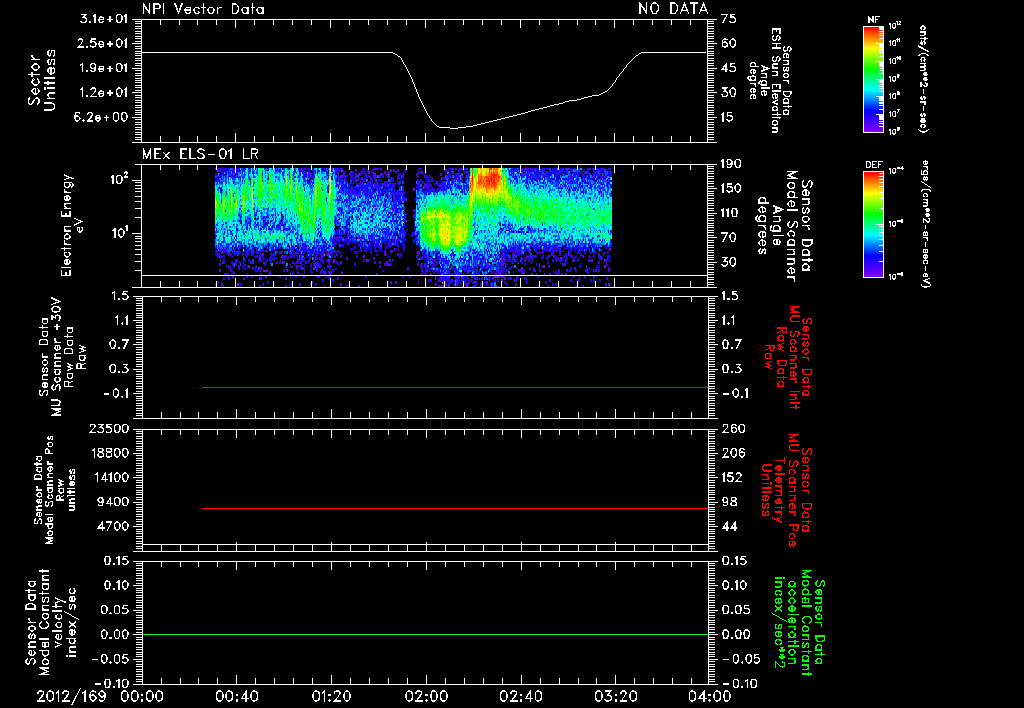The height and width of the screenshot is (708, 1024).
Task: Click the 02:40 time axis marker
Action: click(520, 696)
